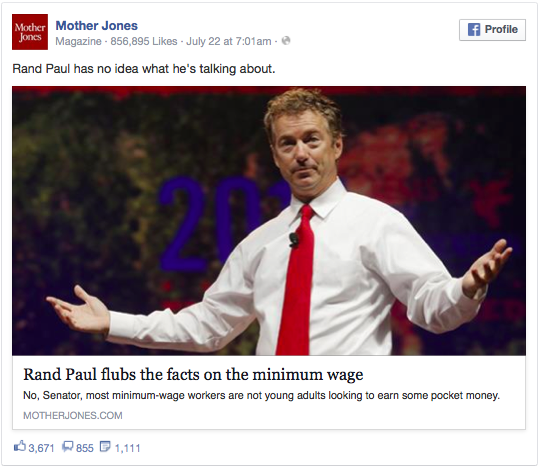Click the Facebook Profile button

[x=492, y=30]
